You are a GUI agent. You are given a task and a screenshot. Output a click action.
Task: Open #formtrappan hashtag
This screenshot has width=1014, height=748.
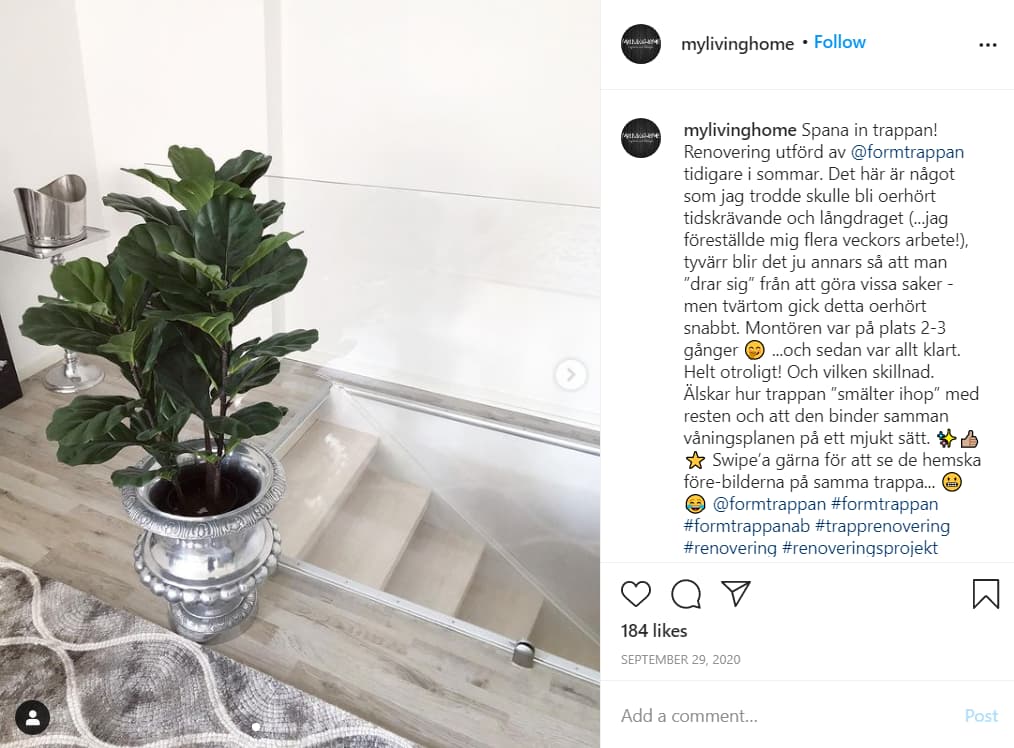[x=884, y=504]
